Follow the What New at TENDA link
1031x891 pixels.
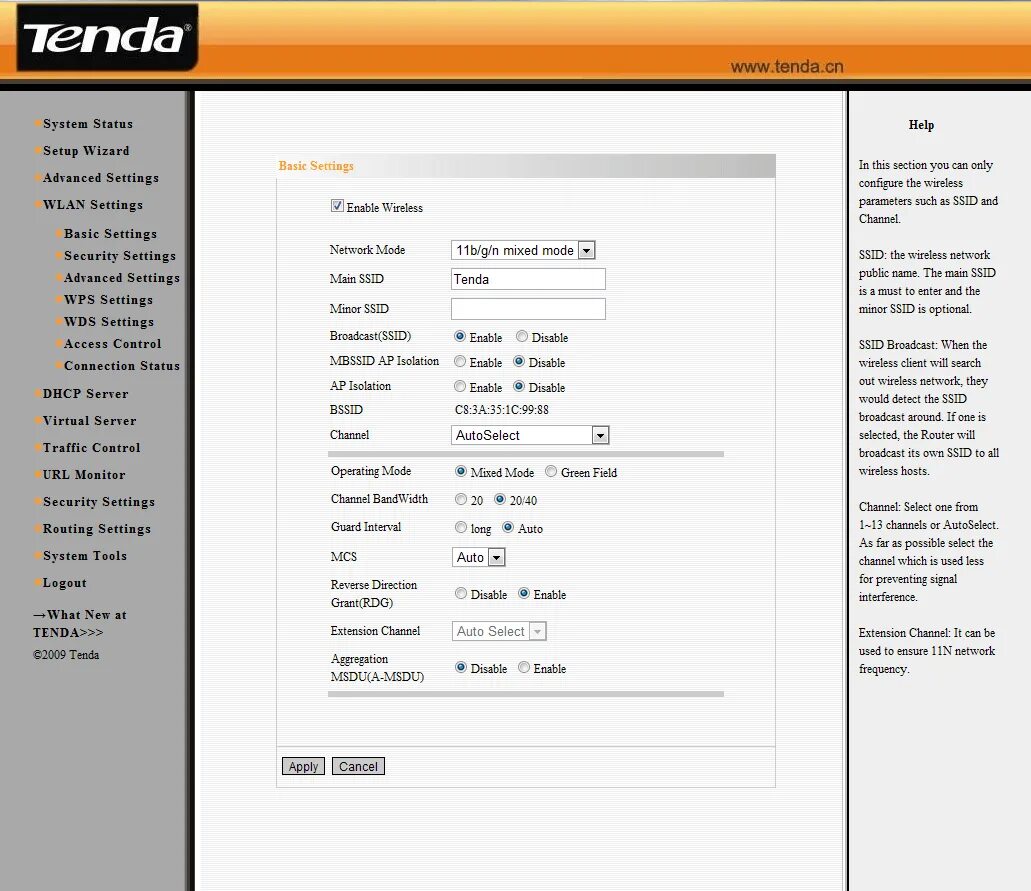tap(80, 623)
